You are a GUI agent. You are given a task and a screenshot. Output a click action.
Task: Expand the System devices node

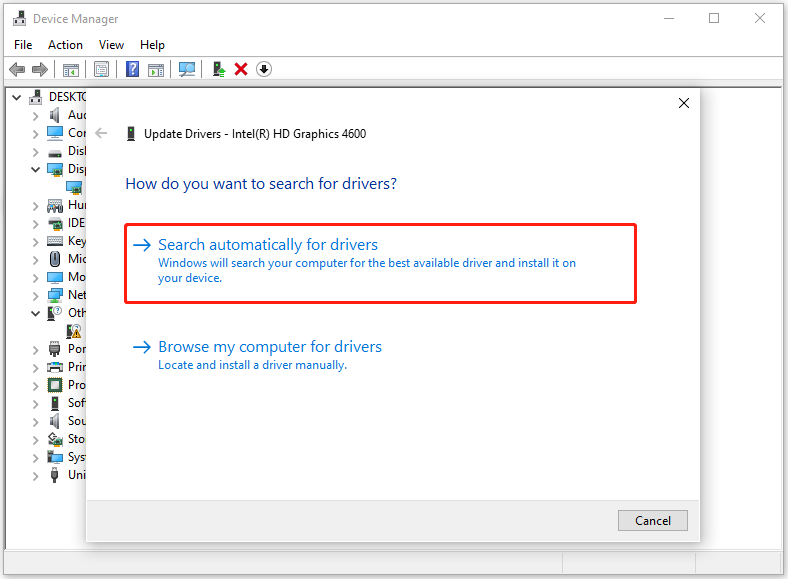point(35,458)
